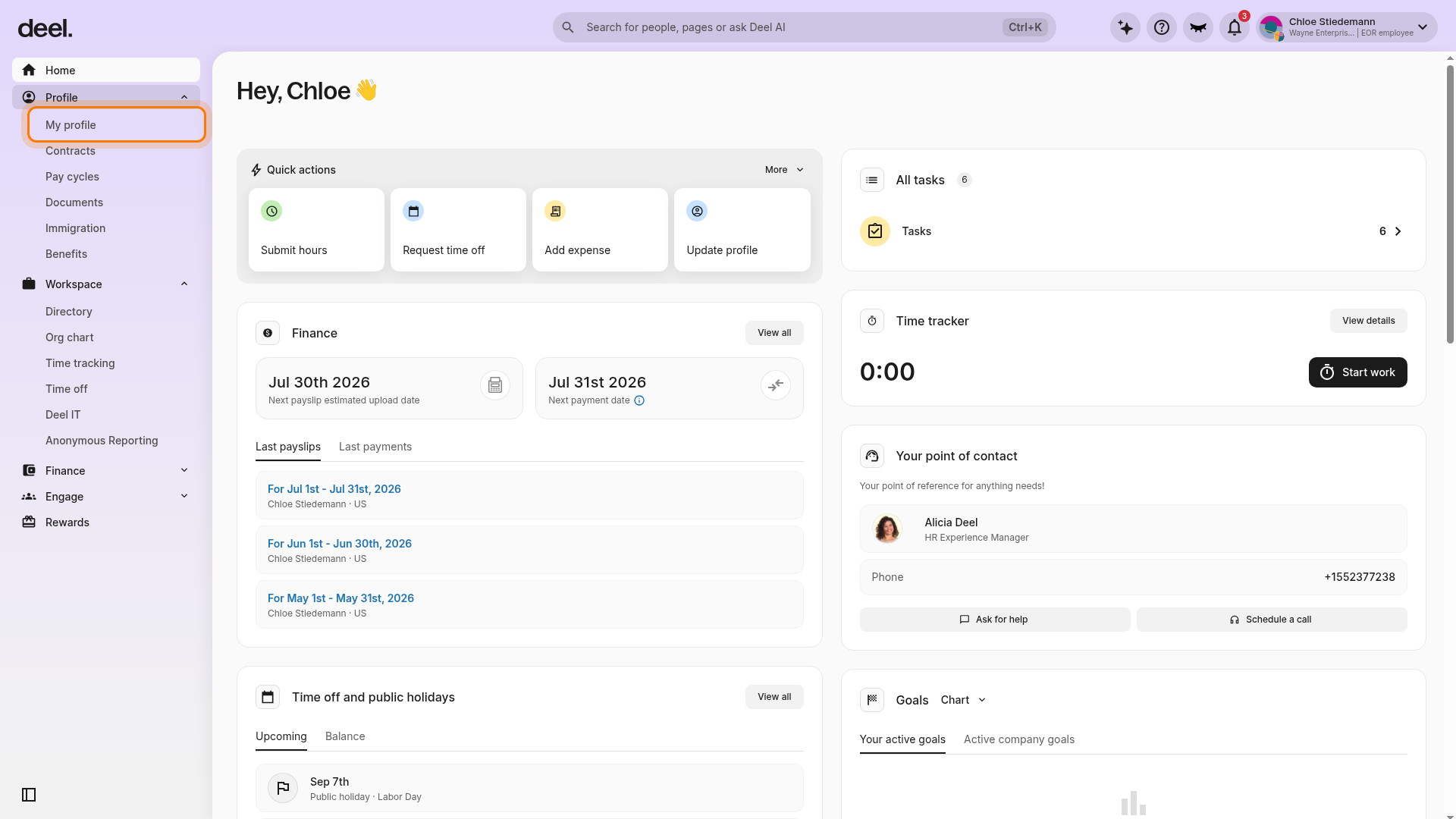
Task: Collapse the sidebar panel icon
Action: 29,795
